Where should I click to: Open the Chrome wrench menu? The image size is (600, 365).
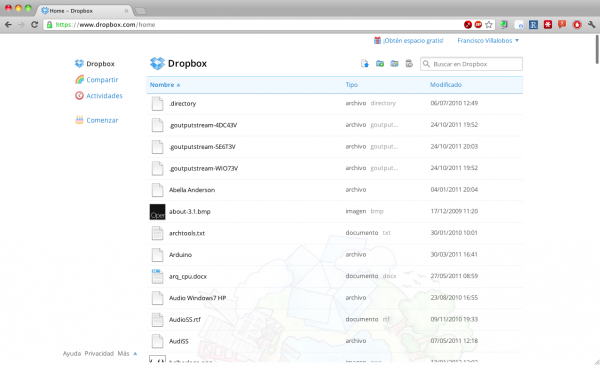pos(592,24)
